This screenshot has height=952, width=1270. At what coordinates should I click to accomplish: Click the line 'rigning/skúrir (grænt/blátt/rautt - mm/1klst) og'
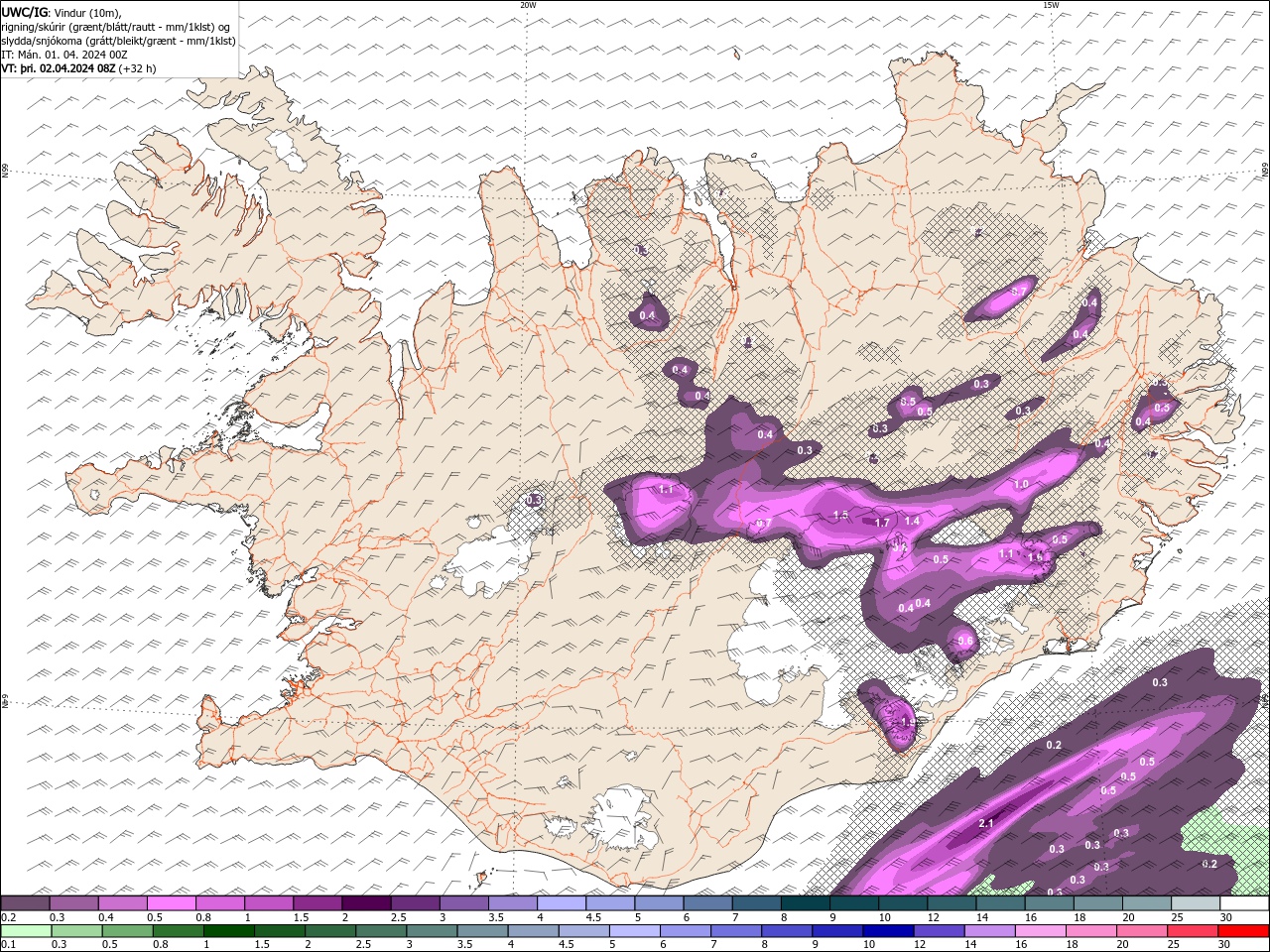point(116,27)
